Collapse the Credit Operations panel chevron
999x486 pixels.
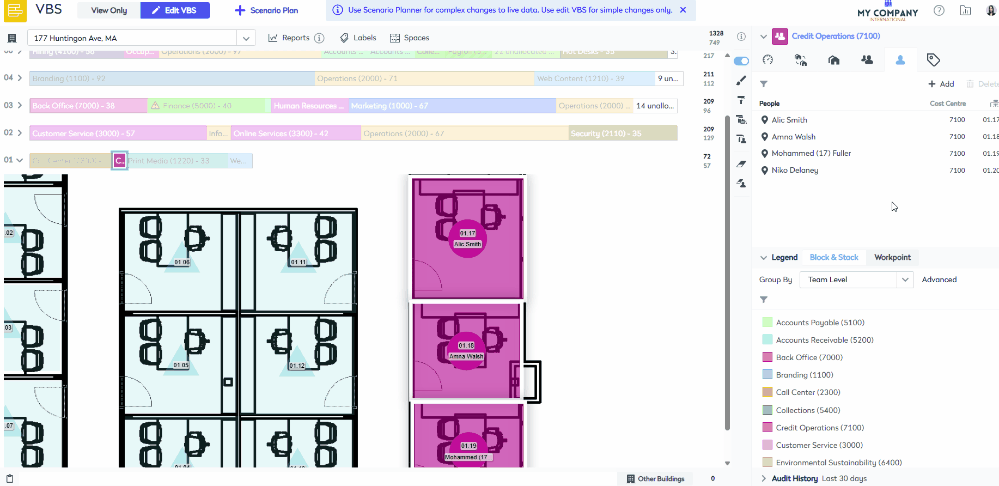[763, 36]
